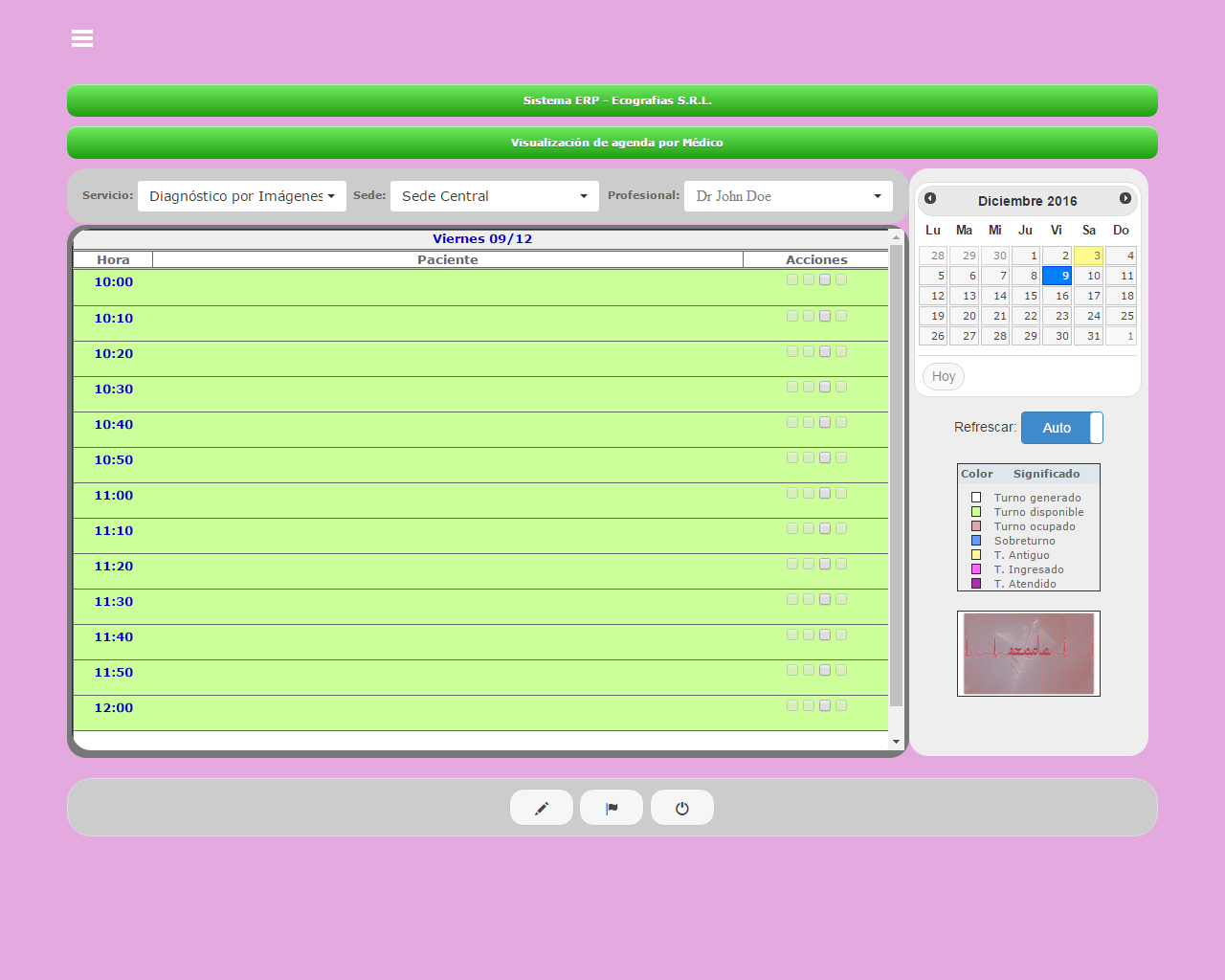Click third action box for 10:30 slot
1225x980 pixels.
825,387
